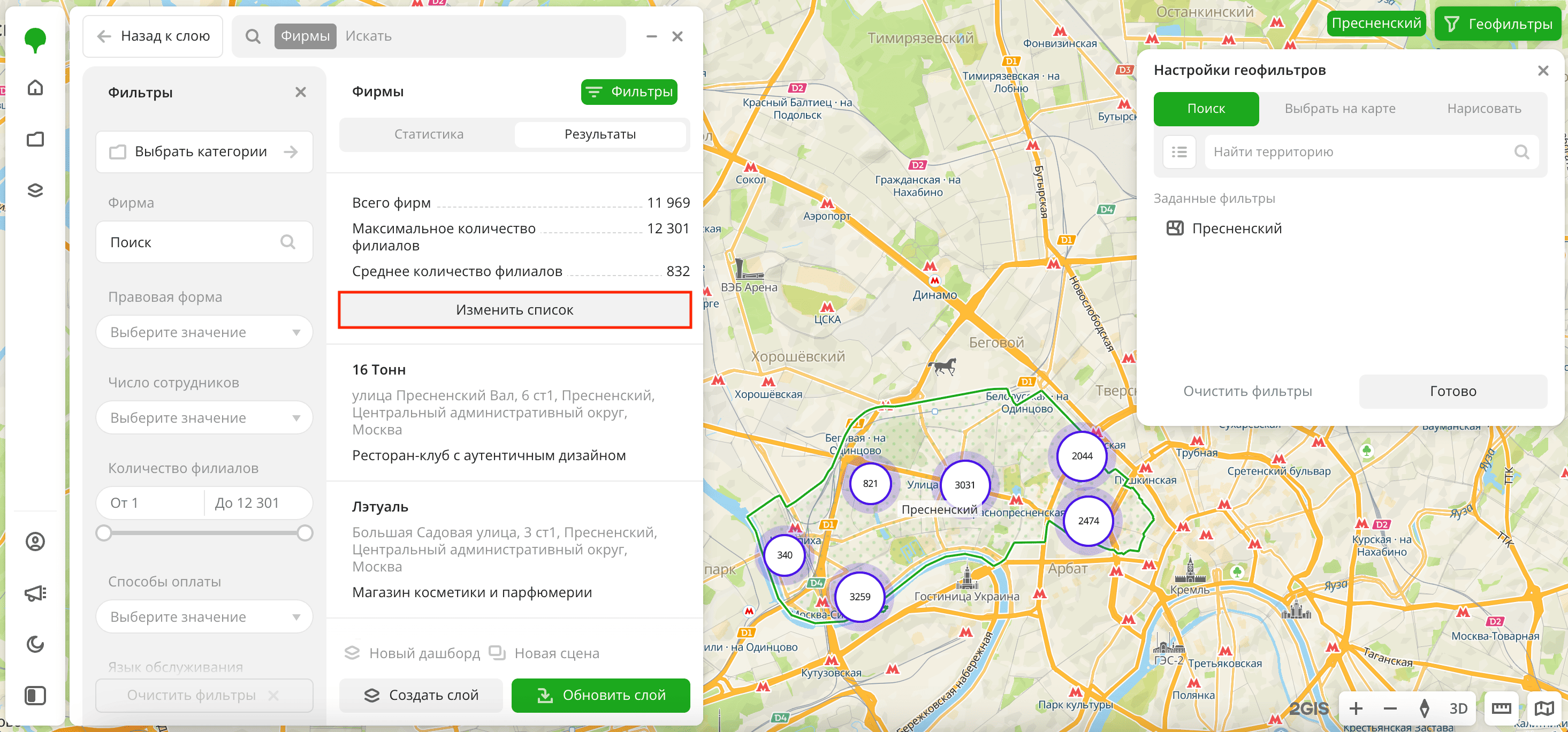Reset map orientation with the compass icon

[x=1425, y=710]
